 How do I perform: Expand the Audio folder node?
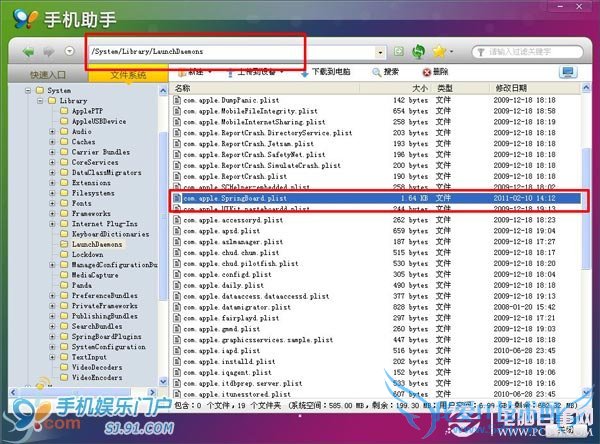(x=52, y=132)
